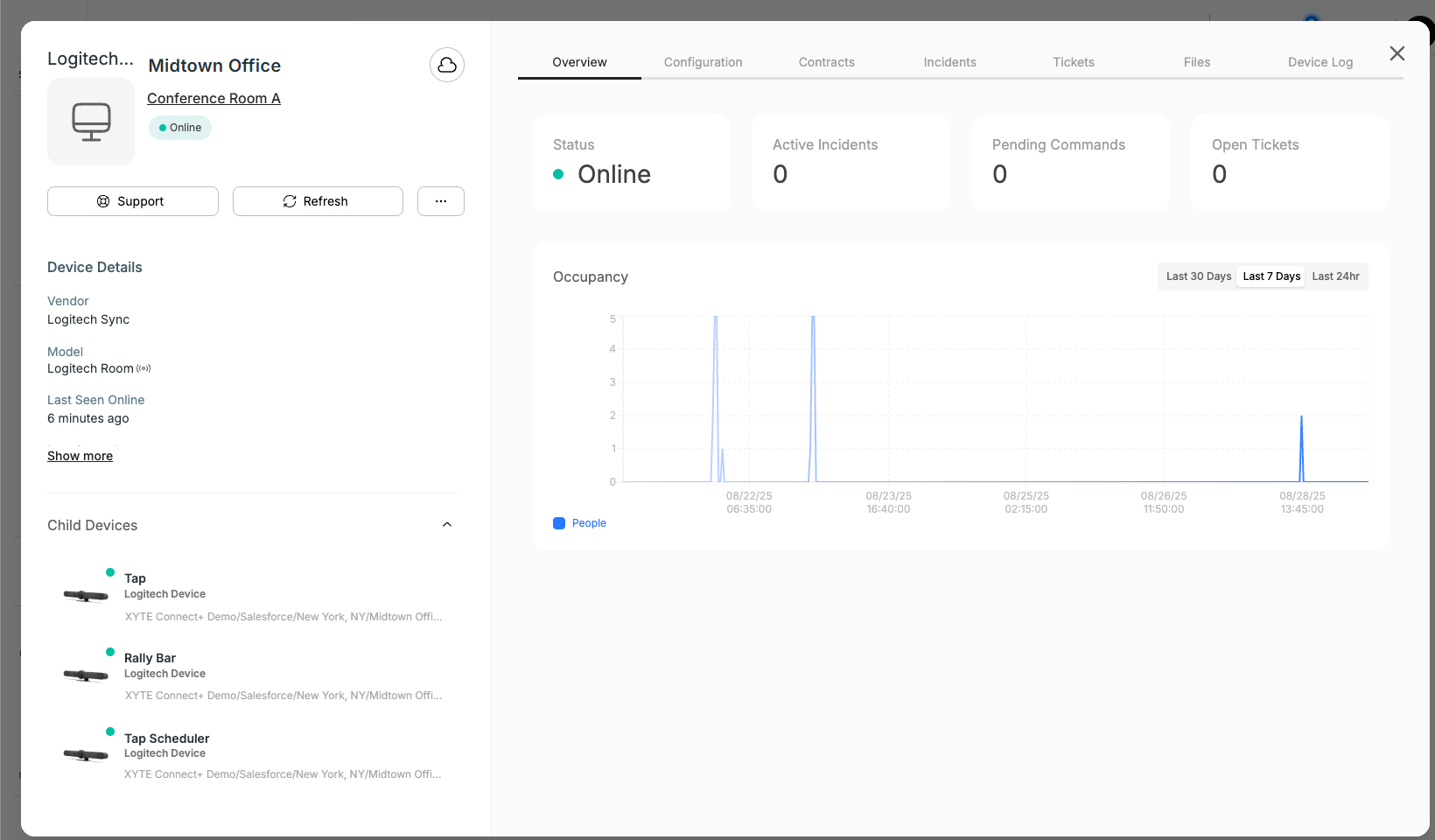Click the Support button
The height and width of the screenshot is (840, 1435).
click(x=132, y=201)
